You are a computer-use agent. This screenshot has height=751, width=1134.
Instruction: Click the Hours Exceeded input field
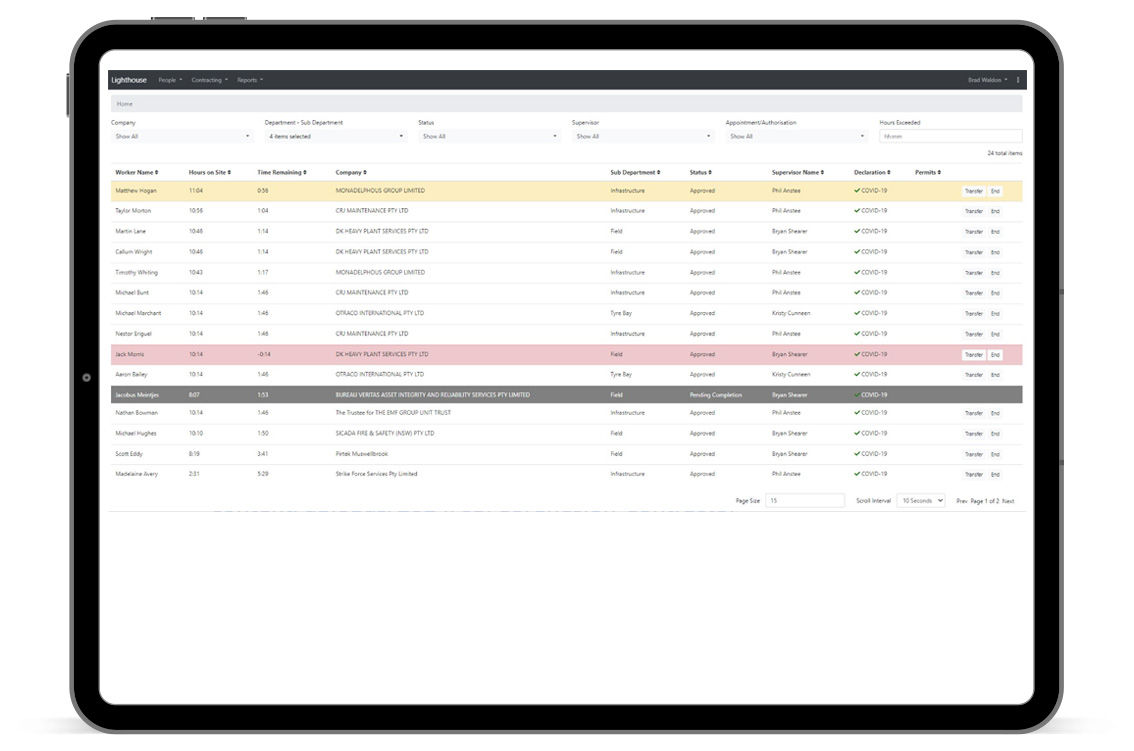pos(950,136)
